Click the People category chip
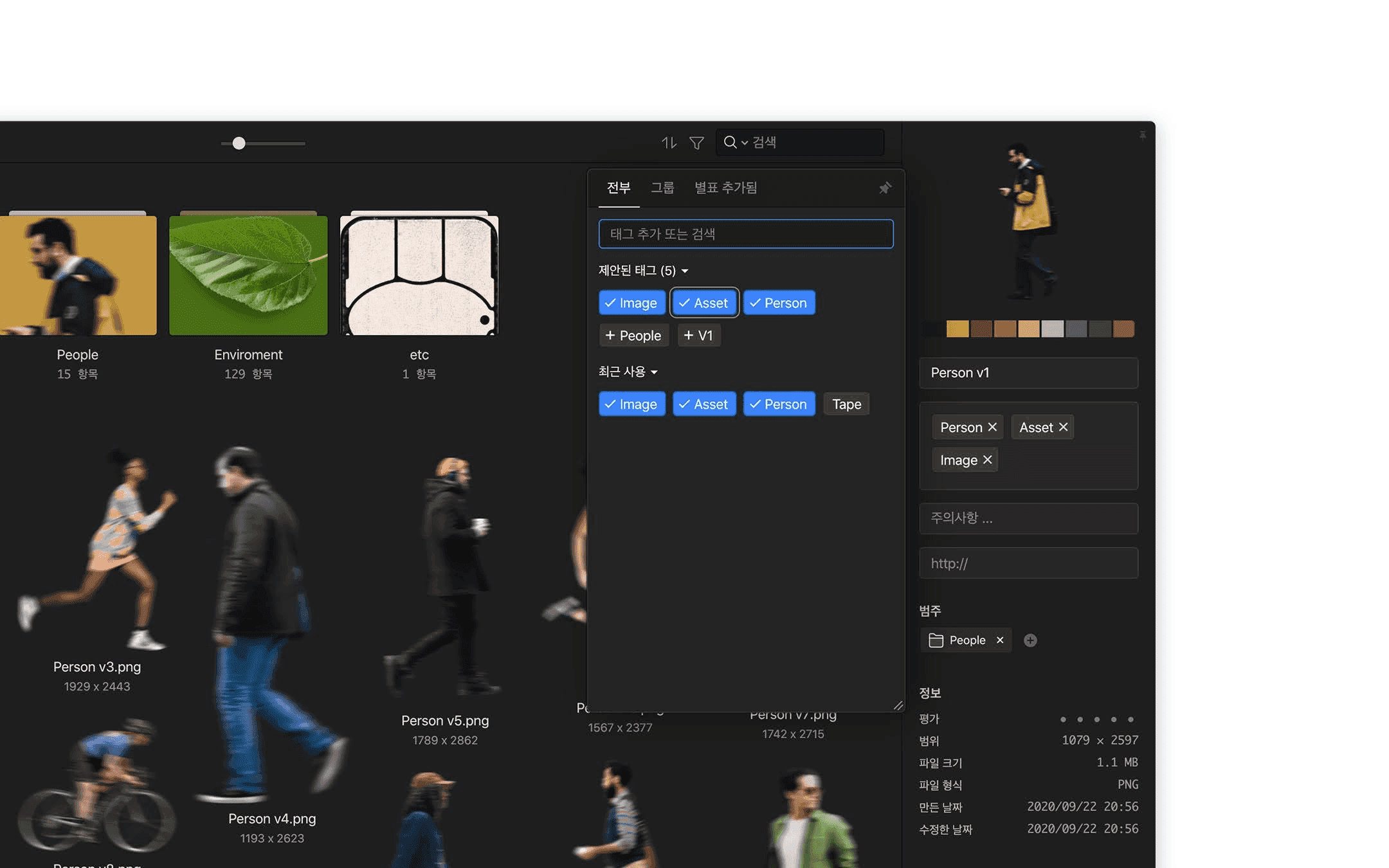1389x868 pixels. point(966,640)
